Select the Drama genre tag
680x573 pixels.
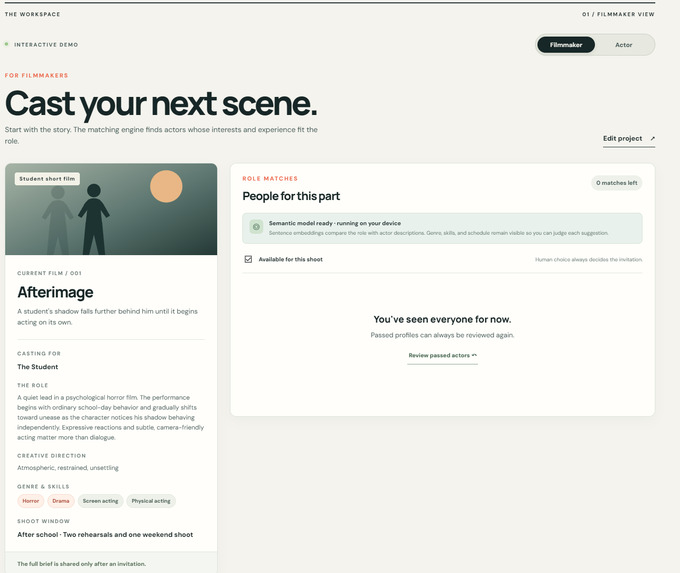61,501
